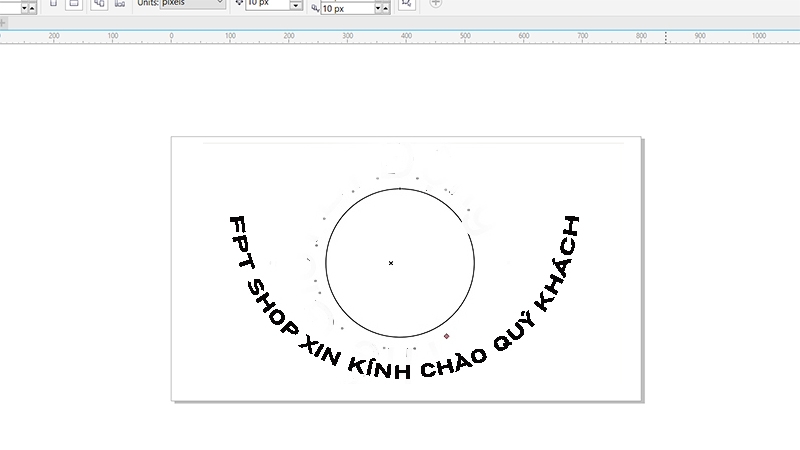Click the circle's center X marker
The image size is (800, 450).
tap(391, 263)
